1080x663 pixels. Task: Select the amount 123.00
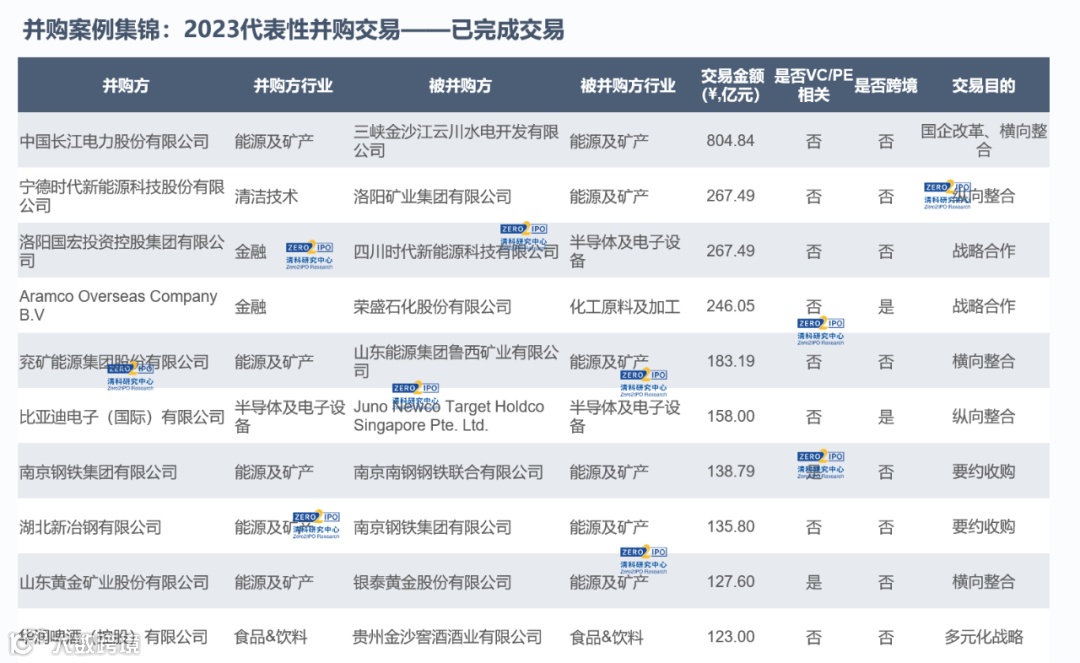(731, 636)
